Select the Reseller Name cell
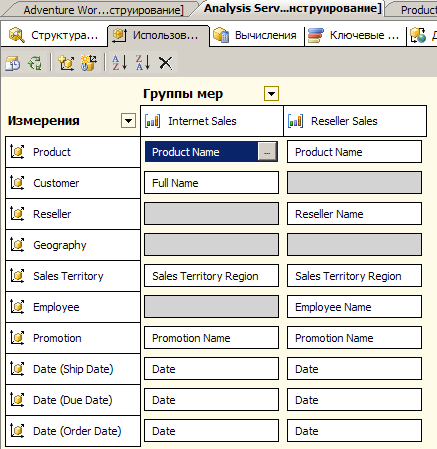Screen dimensions: 437x449 click(x=354, y=214)
